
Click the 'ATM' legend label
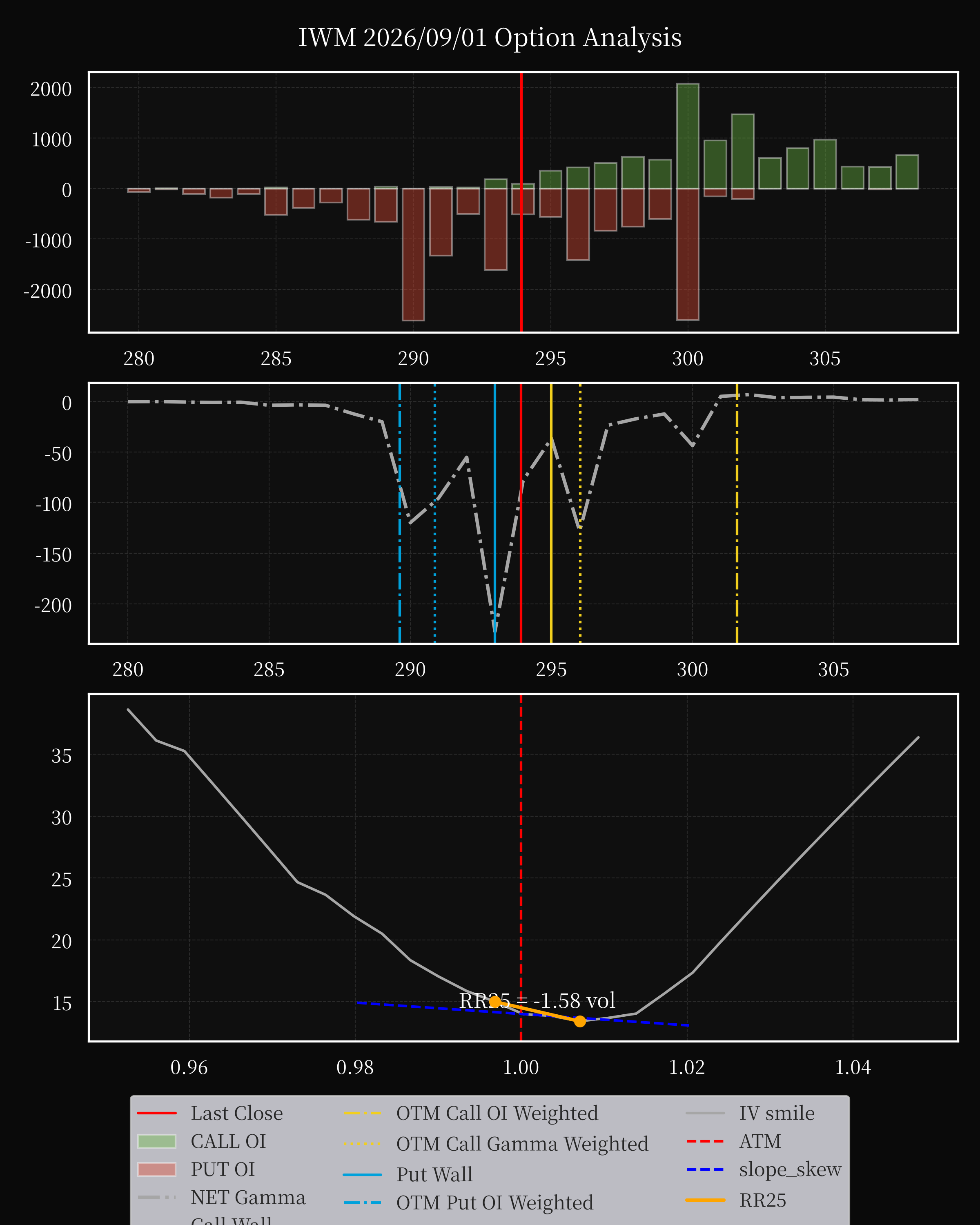click(759, 1141)
